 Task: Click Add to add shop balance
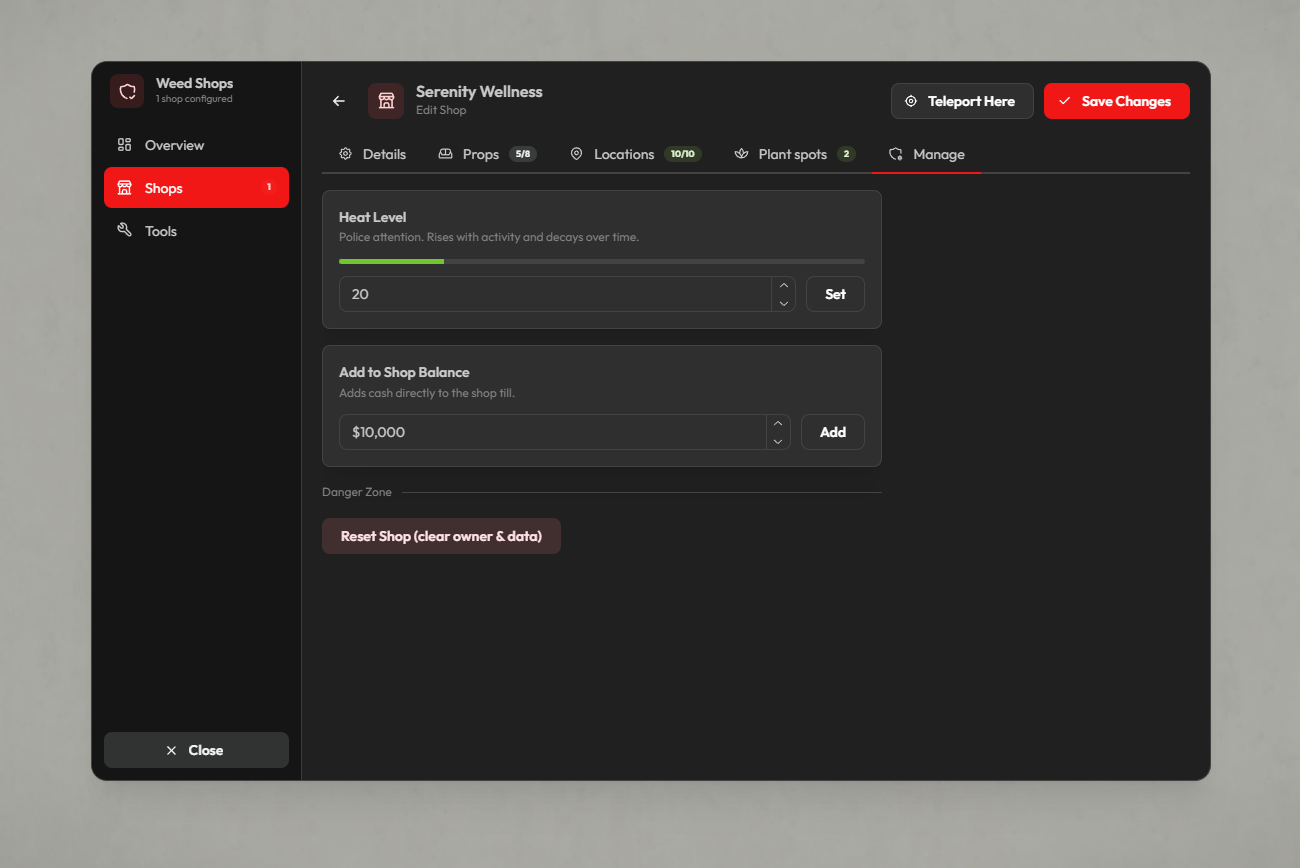(x=833, y=432)
